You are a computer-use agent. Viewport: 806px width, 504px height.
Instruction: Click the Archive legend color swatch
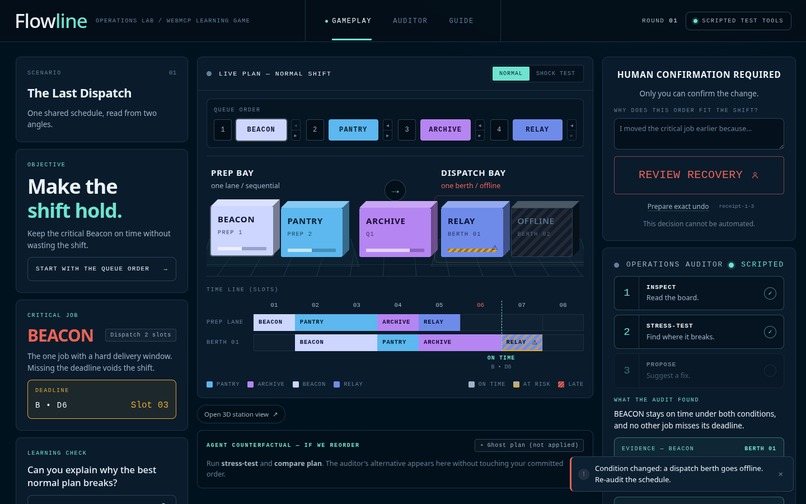click(x=250, y=384)
